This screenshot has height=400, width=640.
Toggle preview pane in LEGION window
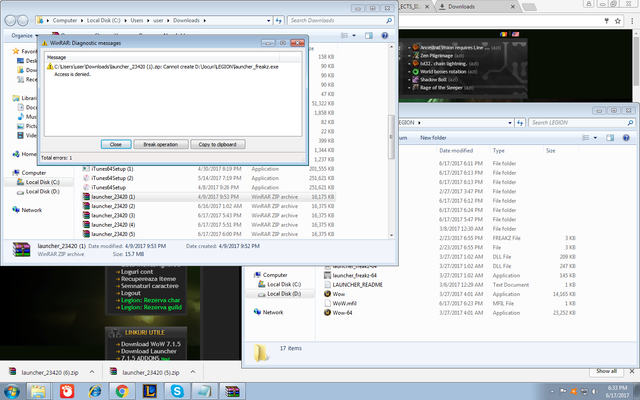tap(610, 138)
